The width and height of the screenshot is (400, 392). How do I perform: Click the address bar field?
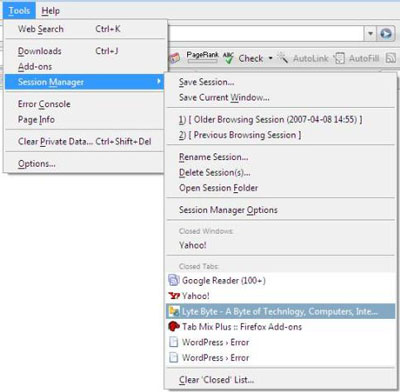tap(266, 33)
